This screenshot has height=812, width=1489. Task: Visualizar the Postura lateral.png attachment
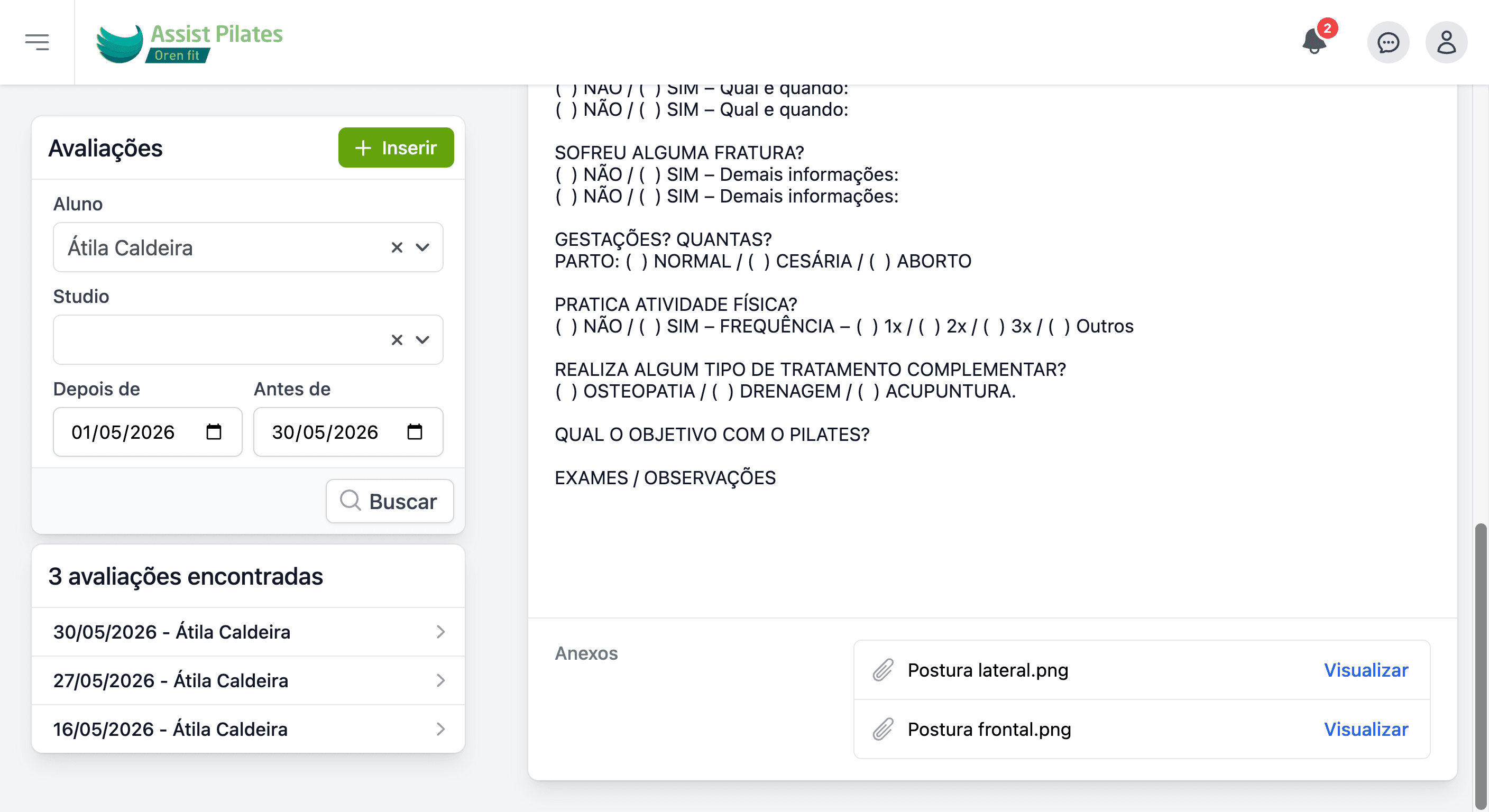(x=1366, y=670)
